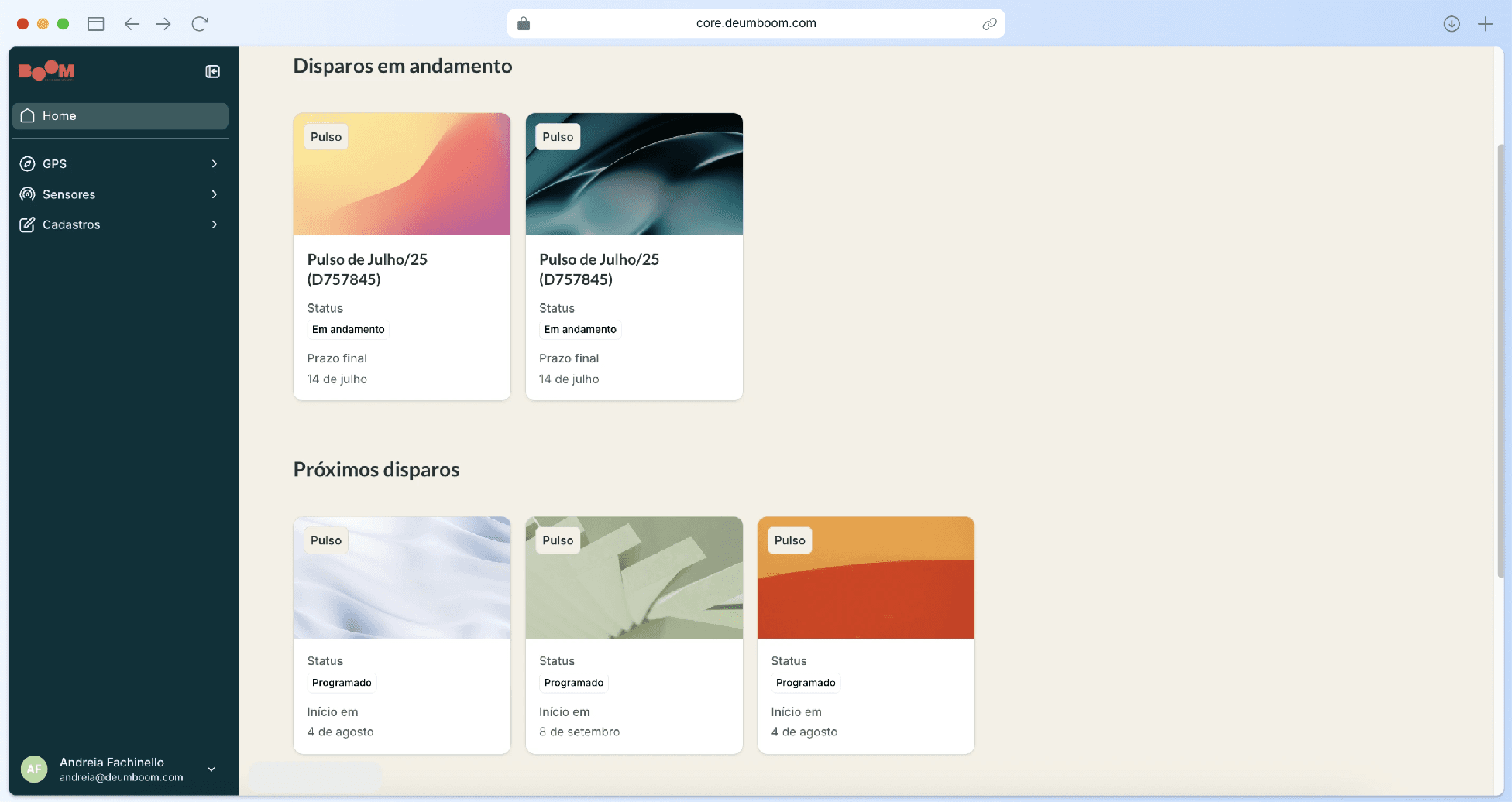Click the GPS compass icon
1512x802 pixels.
[x=27, y=163]
